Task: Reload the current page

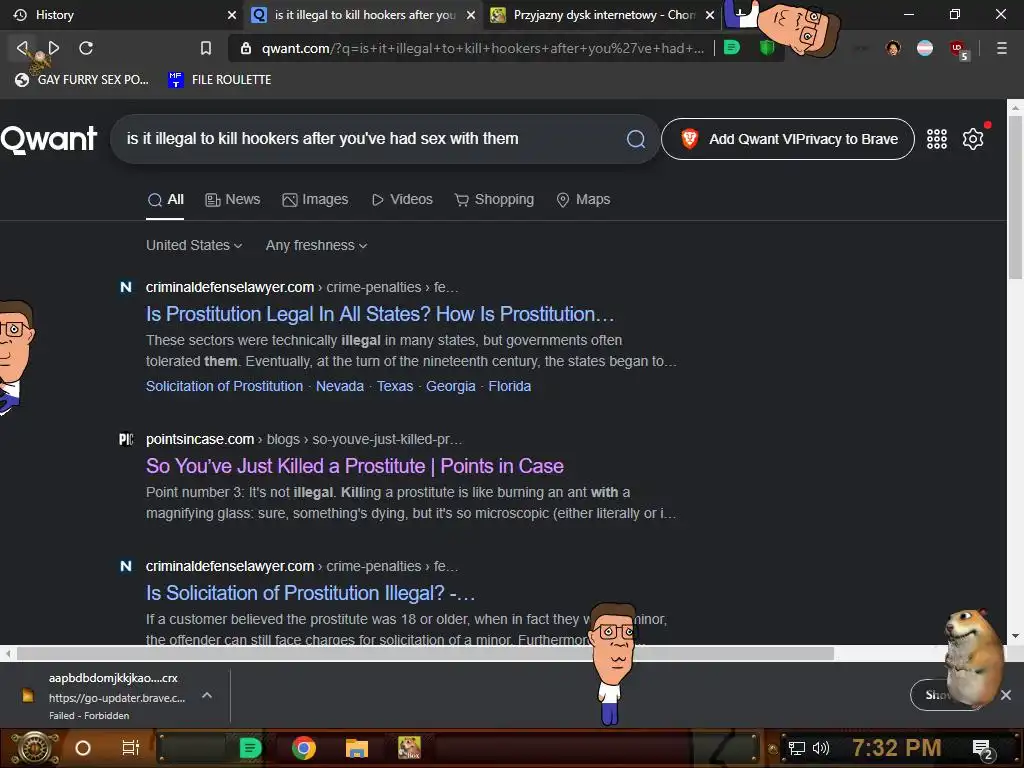Action: 86,48
